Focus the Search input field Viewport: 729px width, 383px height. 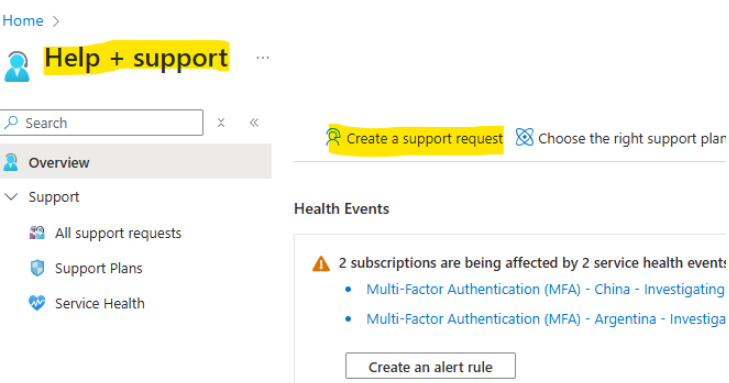(x=102, y=123)
